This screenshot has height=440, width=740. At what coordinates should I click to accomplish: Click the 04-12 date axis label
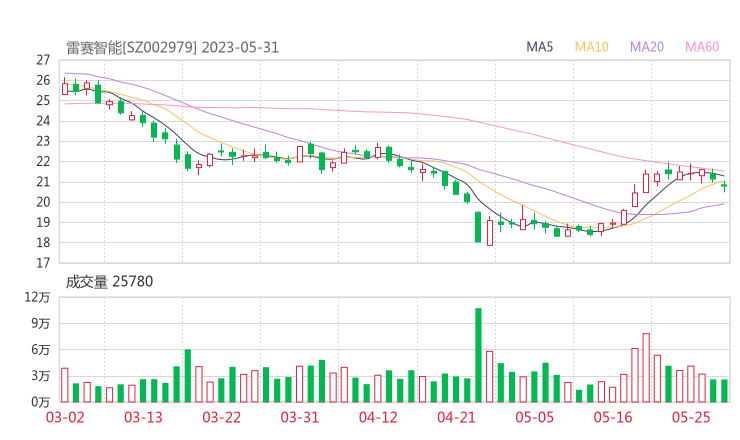(378, 417)
